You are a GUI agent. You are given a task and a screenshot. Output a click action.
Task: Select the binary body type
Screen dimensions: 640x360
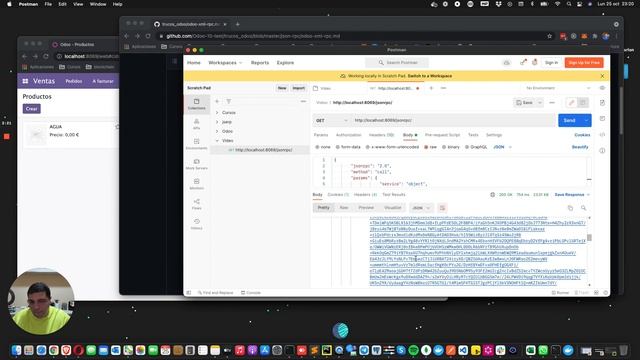(451, 147)
